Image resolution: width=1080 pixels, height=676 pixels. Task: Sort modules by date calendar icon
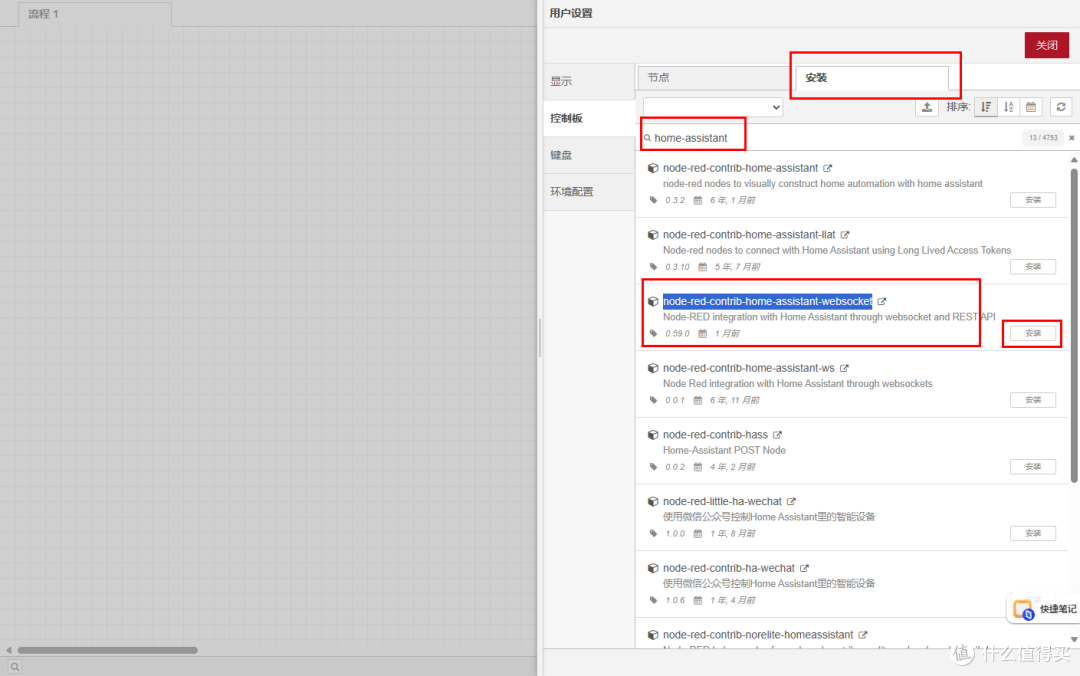coord(1031,107)
